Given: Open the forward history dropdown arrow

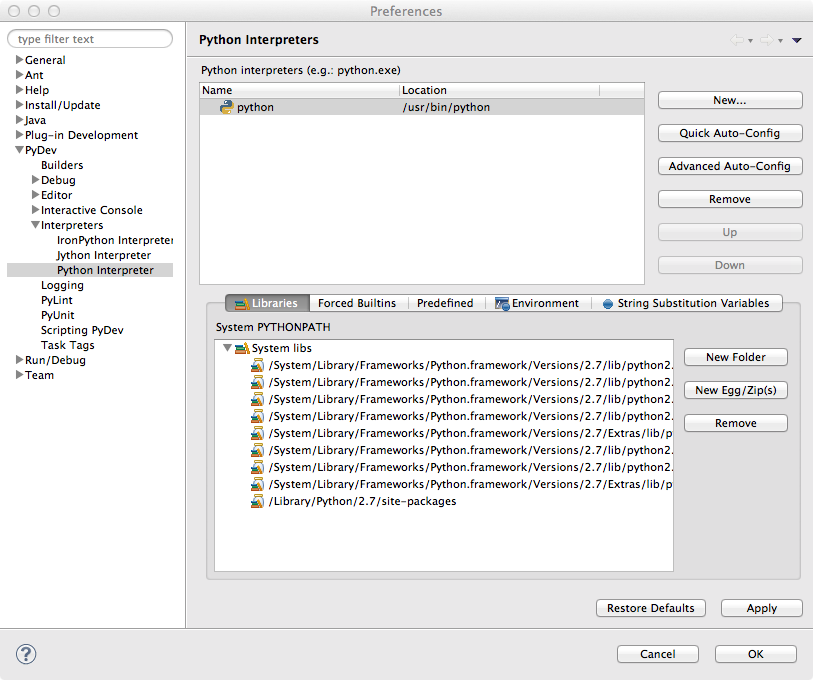Looking at the screenshot, I should 780,40.
